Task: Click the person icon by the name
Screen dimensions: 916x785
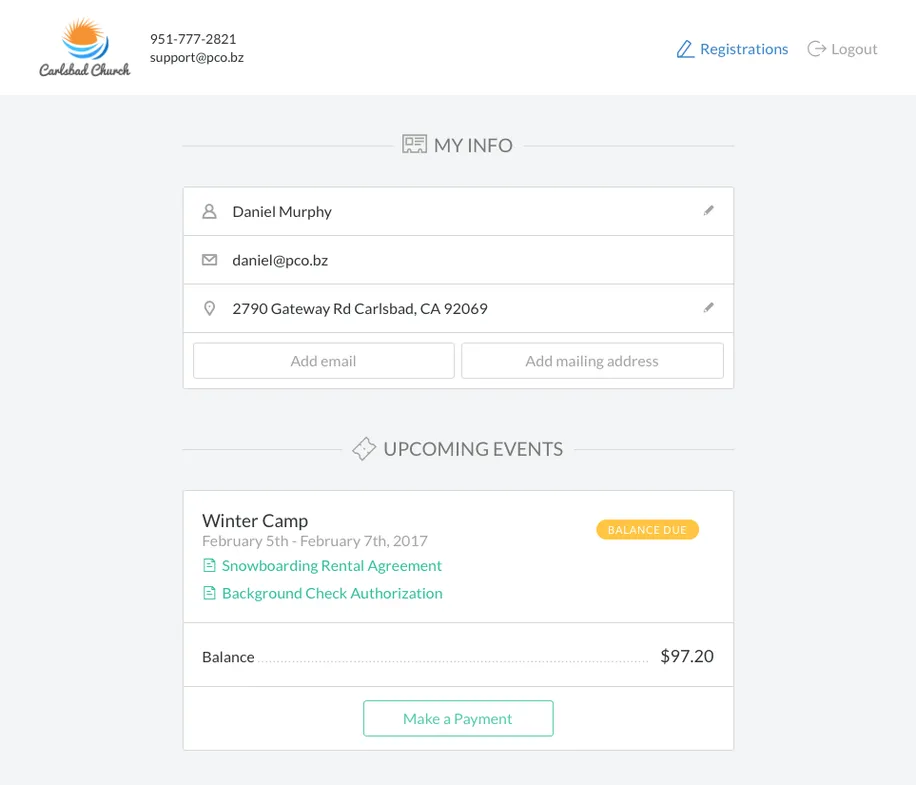Action: tap(209, 212)
